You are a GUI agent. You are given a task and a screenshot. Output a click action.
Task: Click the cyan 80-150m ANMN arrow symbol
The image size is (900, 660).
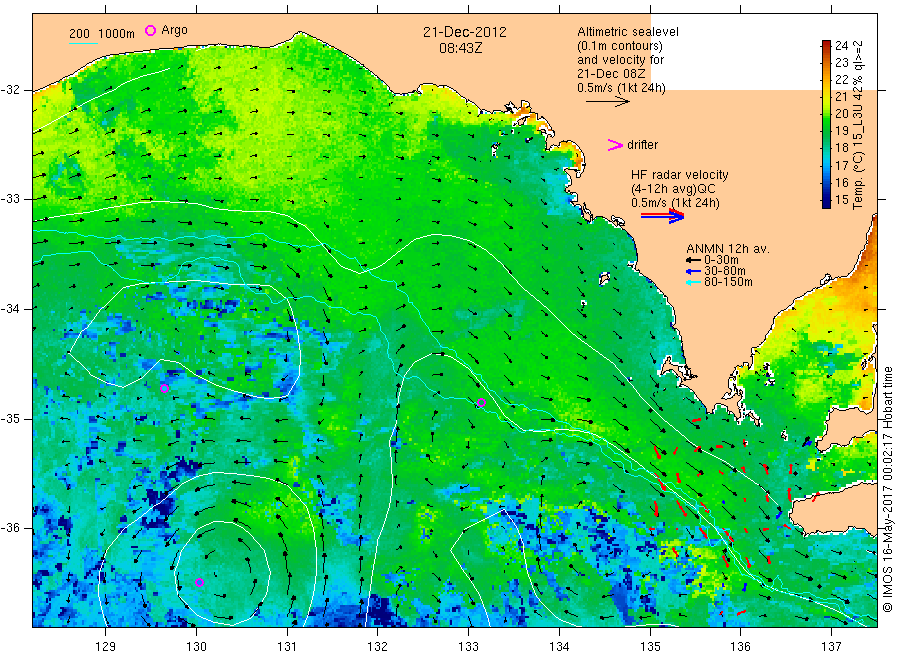tap(693, 282)
